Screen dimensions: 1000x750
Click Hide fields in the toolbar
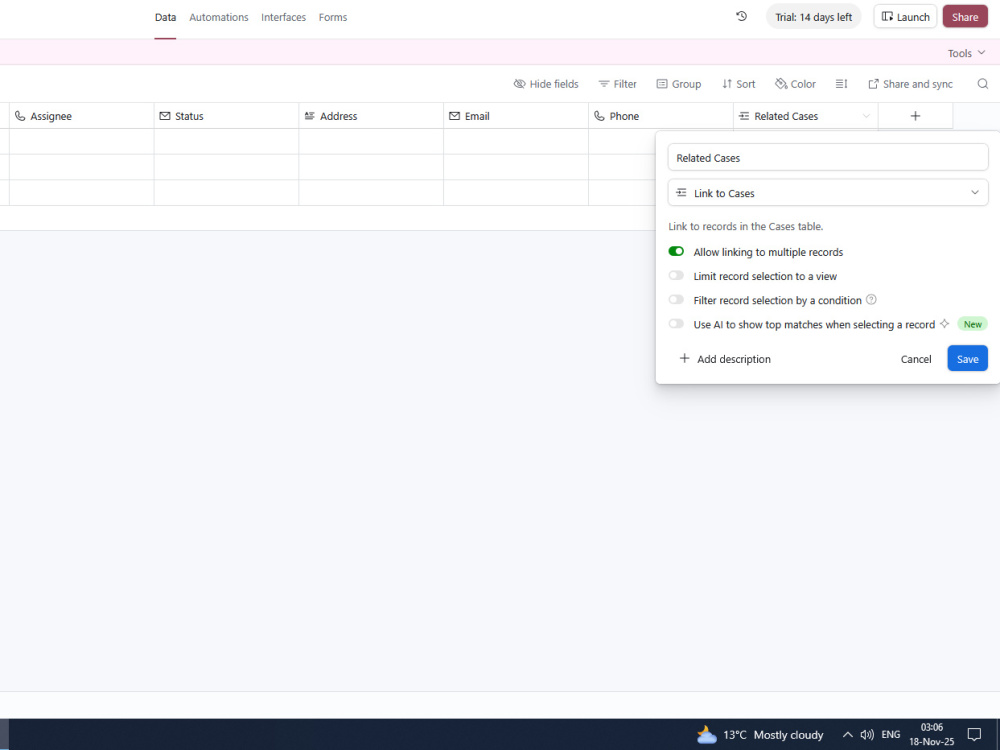point(546,84)
